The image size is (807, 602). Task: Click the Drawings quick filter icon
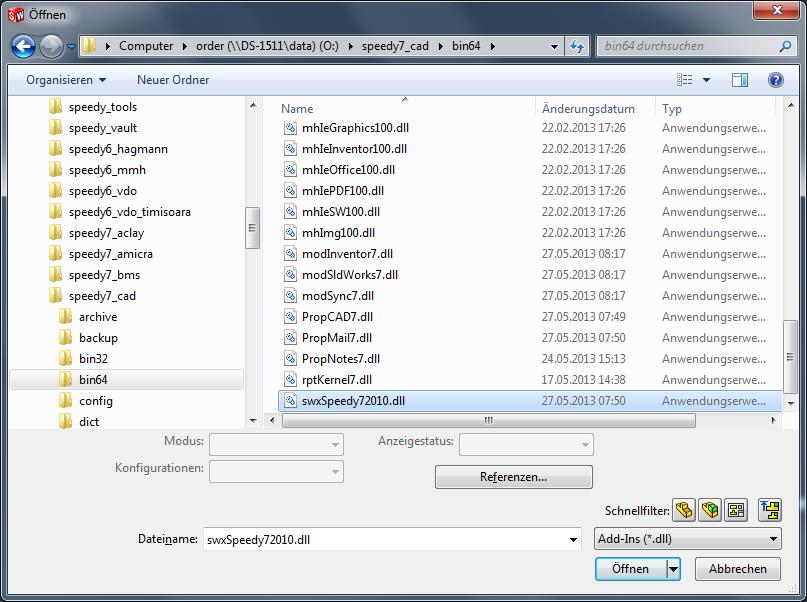click(735, 510)
